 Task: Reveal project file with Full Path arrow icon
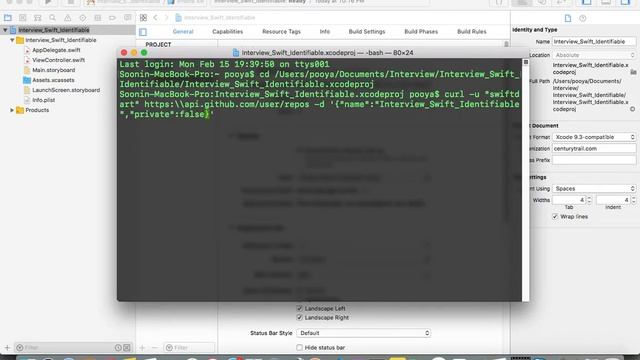pos(632,109)
